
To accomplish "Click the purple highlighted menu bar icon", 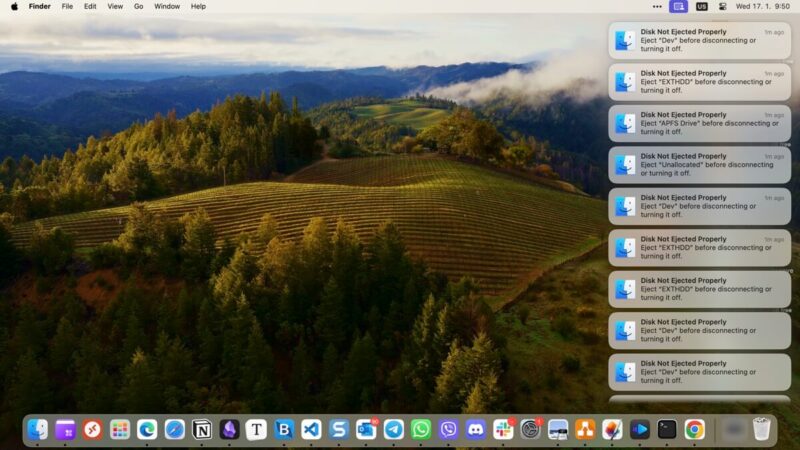I will pyautogui.click(x=679, y=7).
